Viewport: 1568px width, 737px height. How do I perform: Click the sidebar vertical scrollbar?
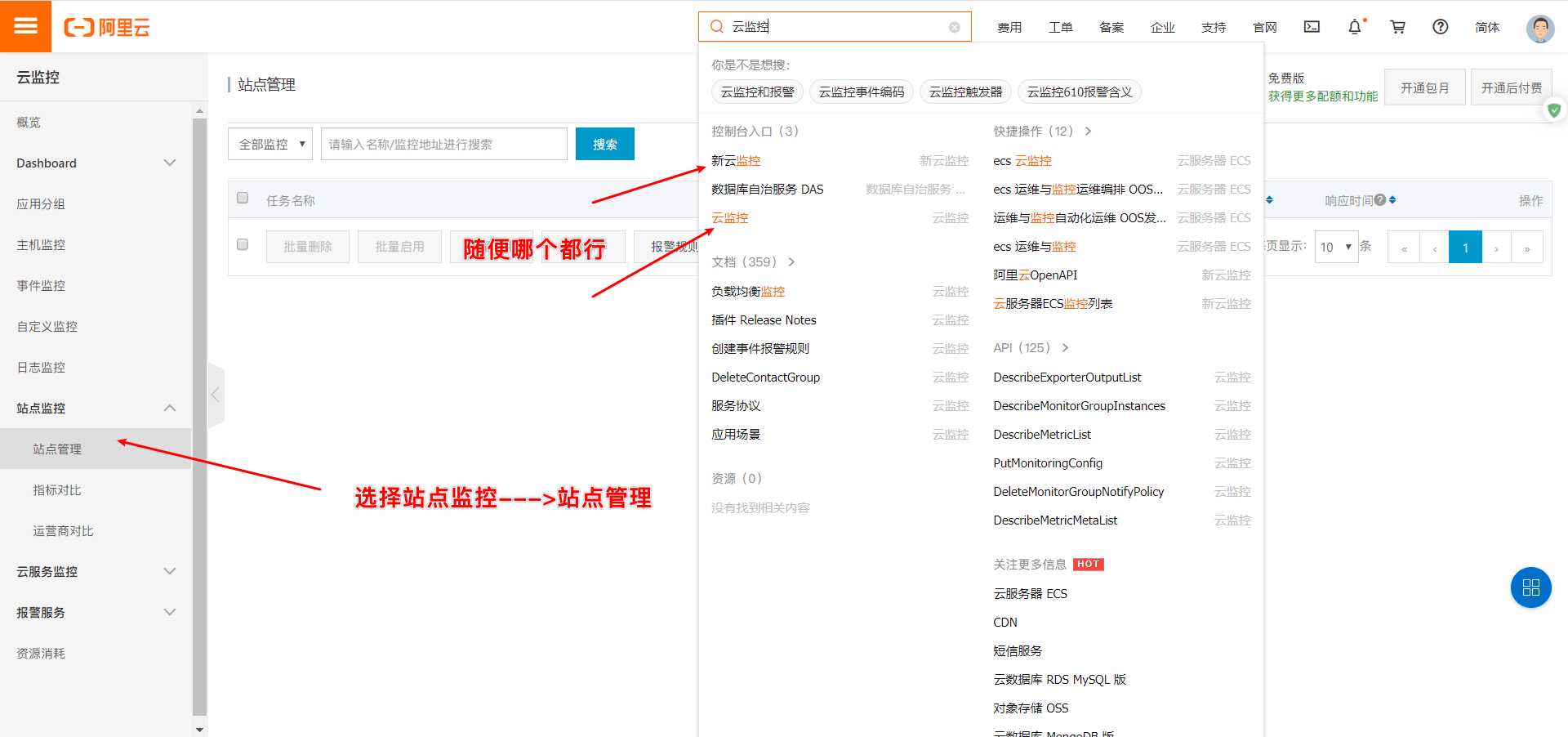tap(199, 409)
